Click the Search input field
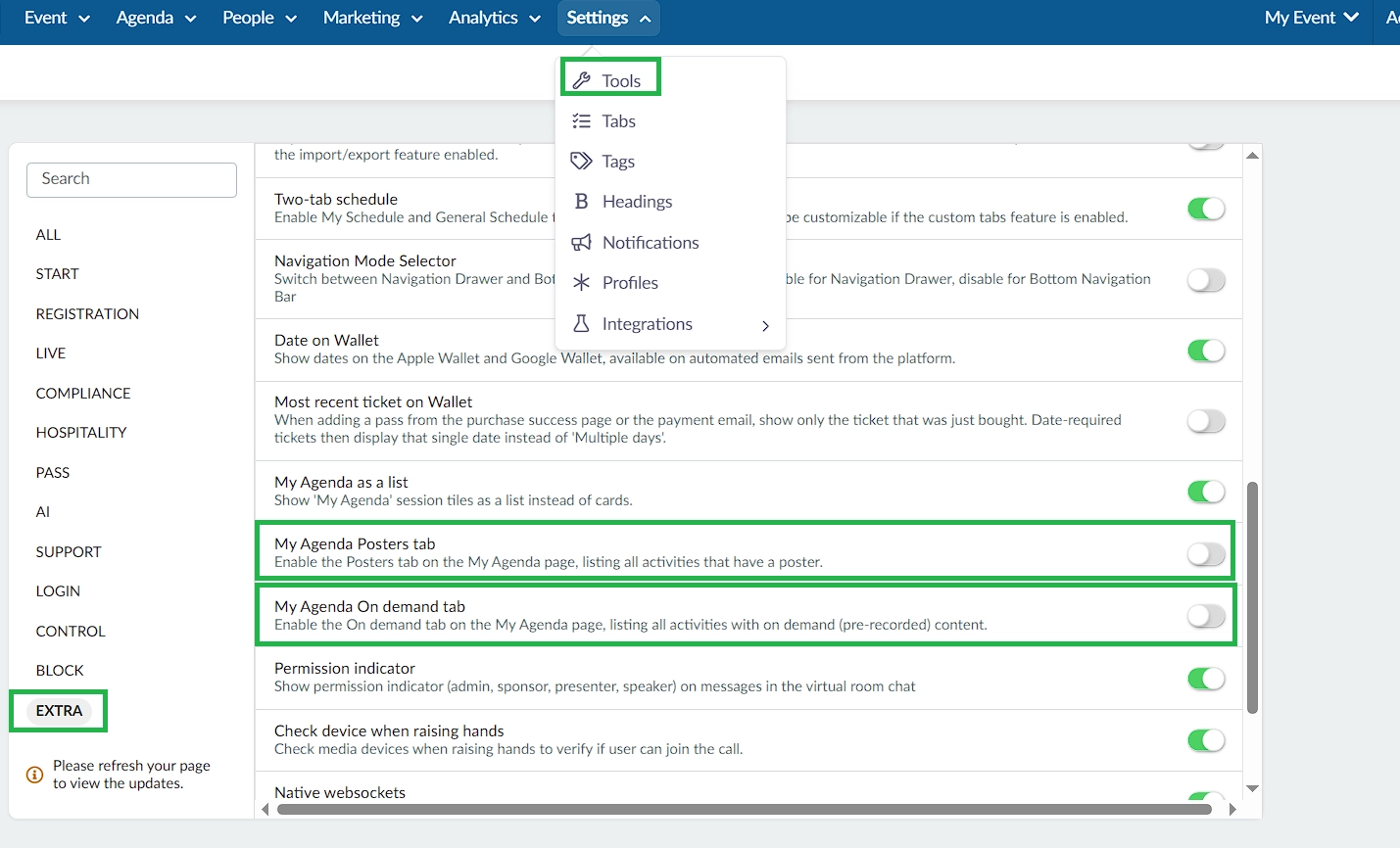Viewport: 1400px width, 848px height. click(x=131, y=179)
